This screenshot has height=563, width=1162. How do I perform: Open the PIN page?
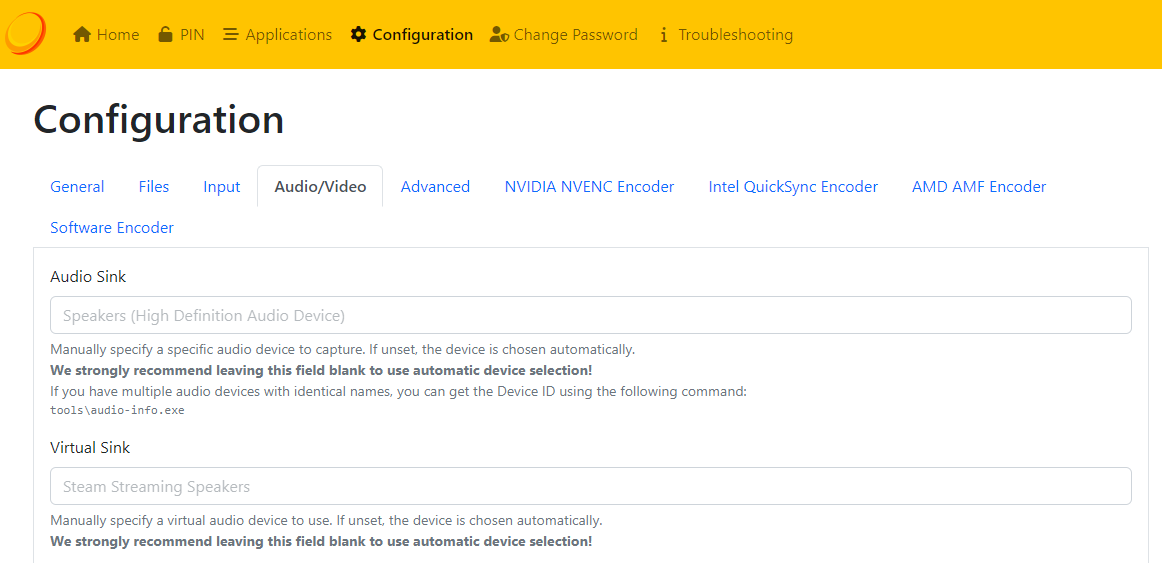(181, 35)
